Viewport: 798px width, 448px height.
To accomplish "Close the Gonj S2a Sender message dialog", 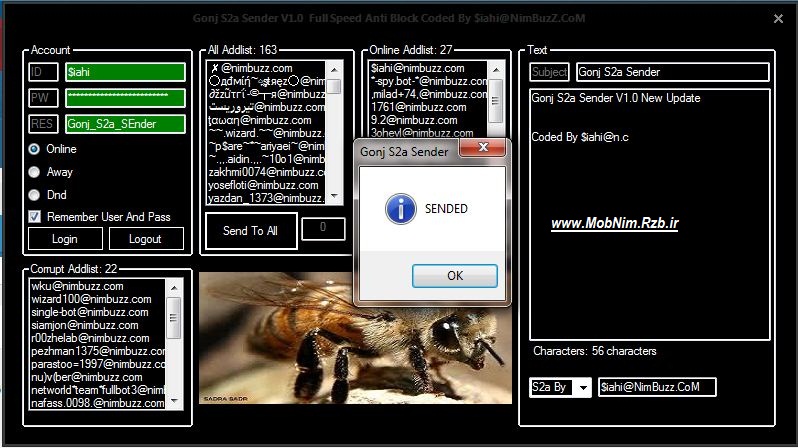I will click(x=482, y=147).
